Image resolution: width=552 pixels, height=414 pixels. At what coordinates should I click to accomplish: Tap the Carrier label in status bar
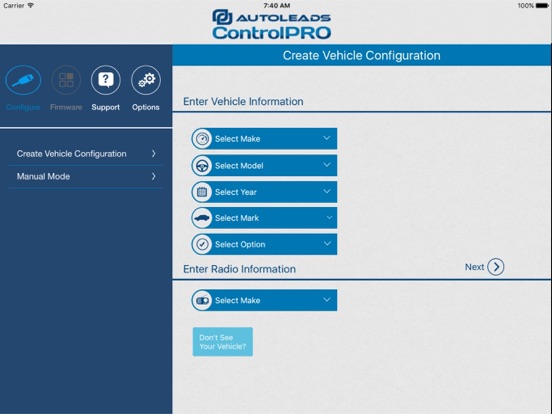coord(14,5)
